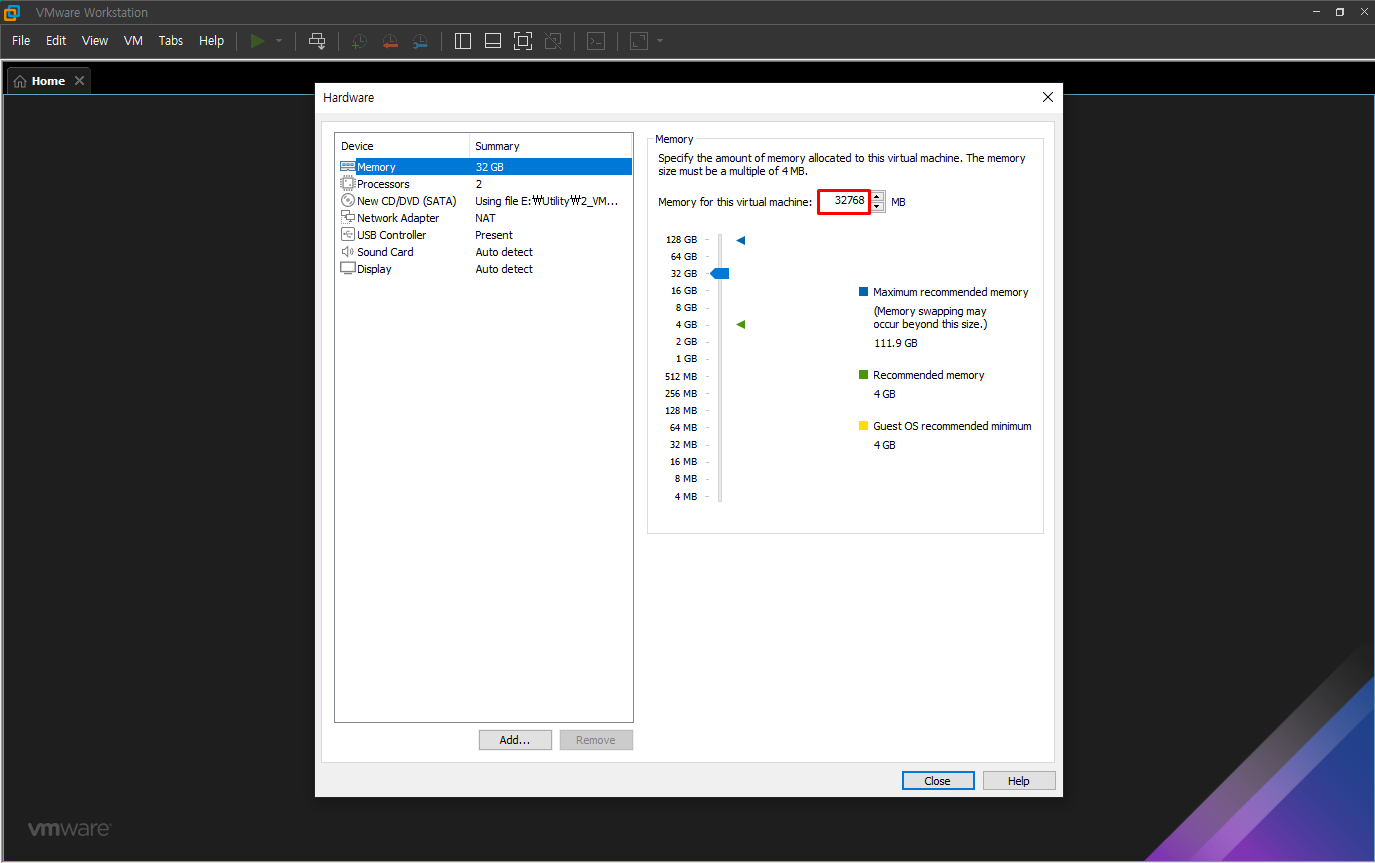Click the green recommended memory marker
Screen dimensions: 1375x863
(741, 325)
